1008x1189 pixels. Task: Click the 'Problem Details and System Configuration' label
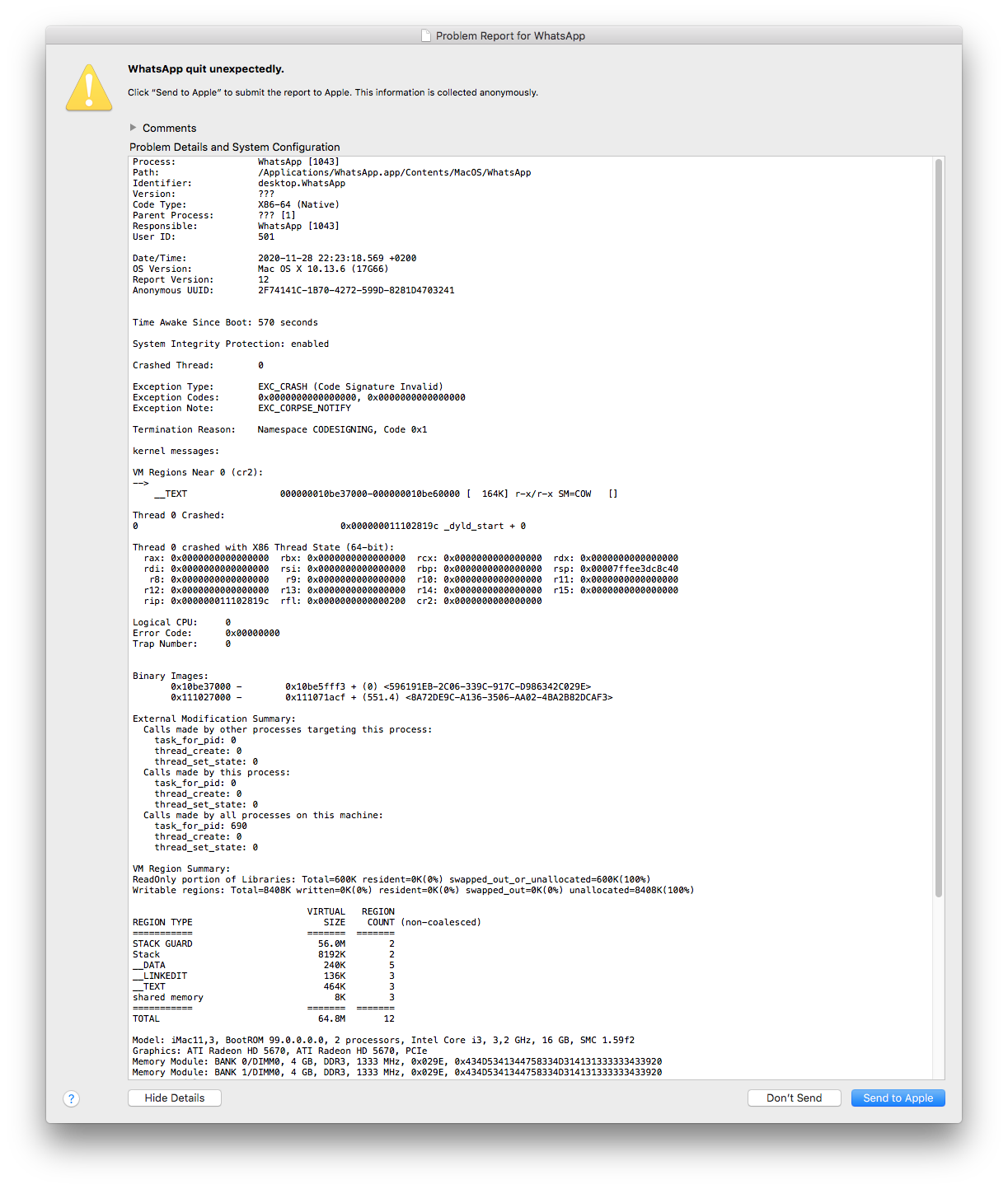(235, 147)
